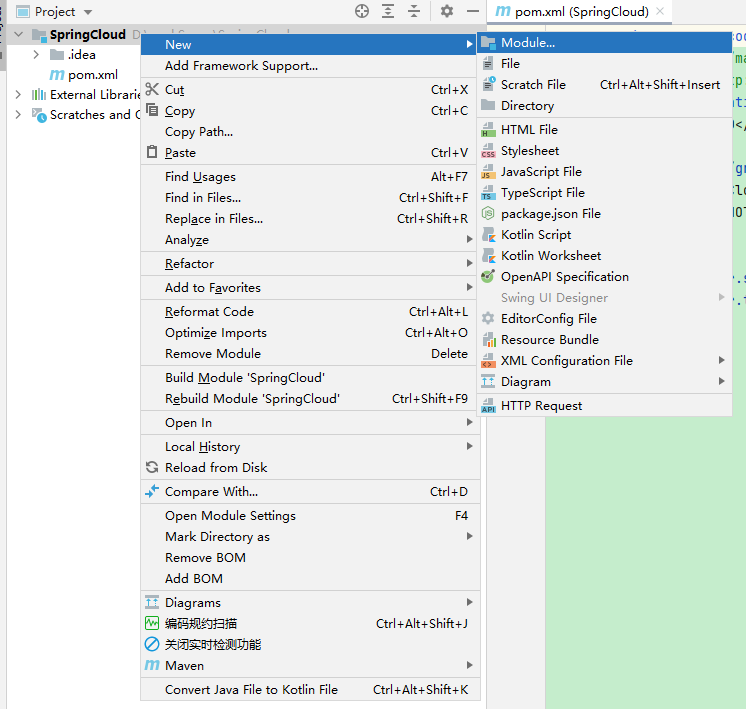Viewport: 746px width, 709px height.
Task: Click the locate/select opened file crosshair icon
Action: 362,11
